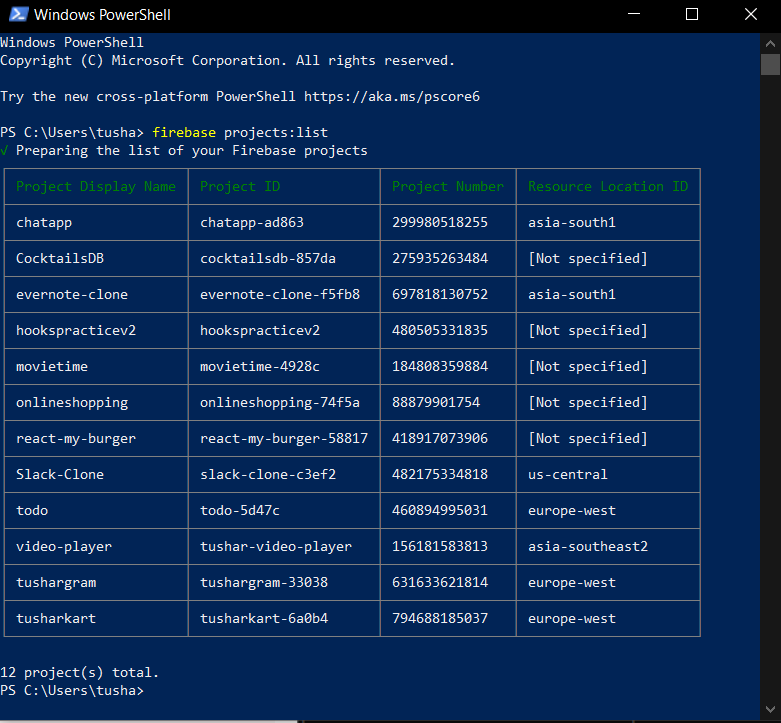This screenshot has width=781, height=723.
Task: Click the PowerShell icon in title bar
Action: [x=19, y=14]
